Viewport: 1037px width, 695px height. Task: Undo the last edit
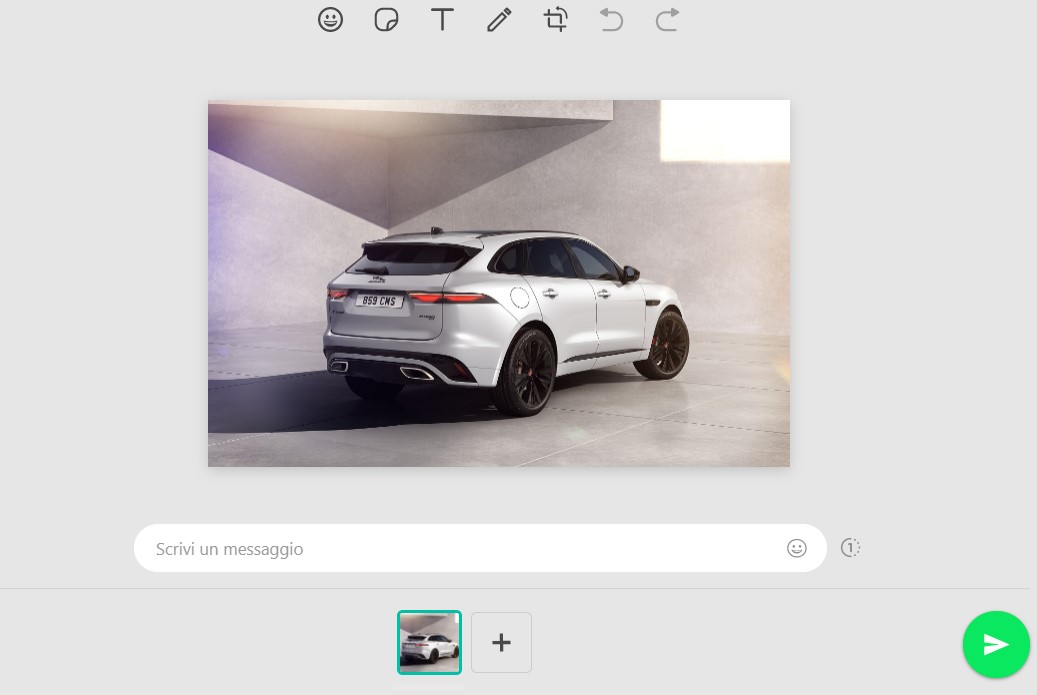(612, 20)
